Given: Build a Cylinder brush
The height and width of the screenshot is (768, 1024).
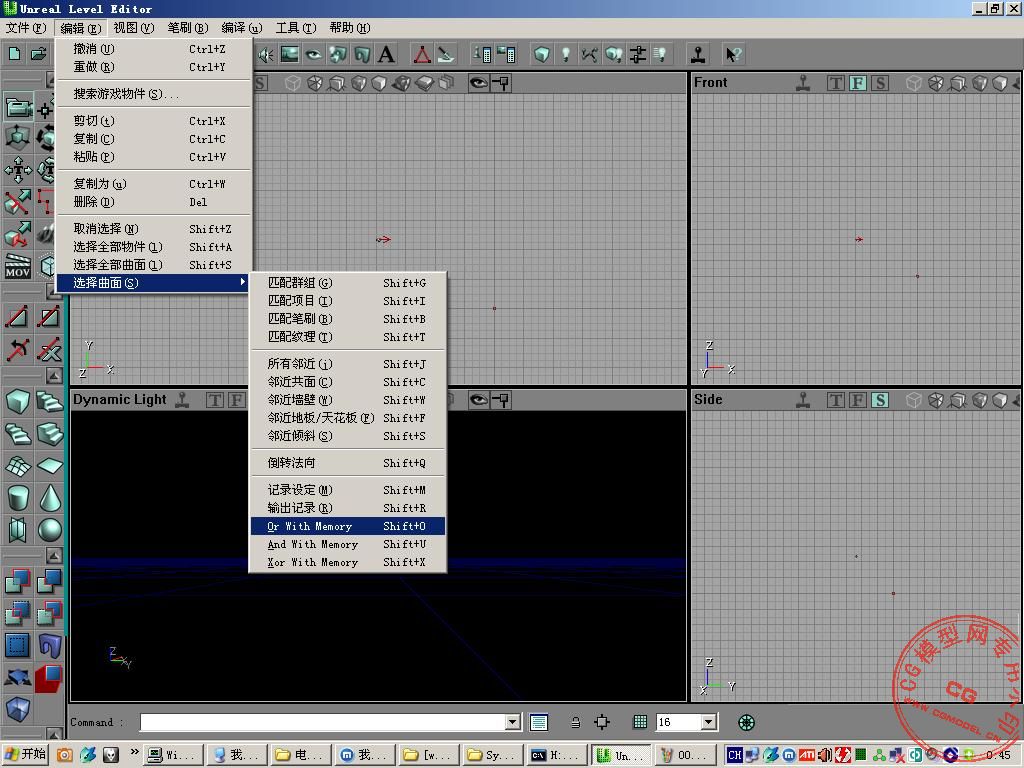Looking at the screenshot, I should (18, 498).
